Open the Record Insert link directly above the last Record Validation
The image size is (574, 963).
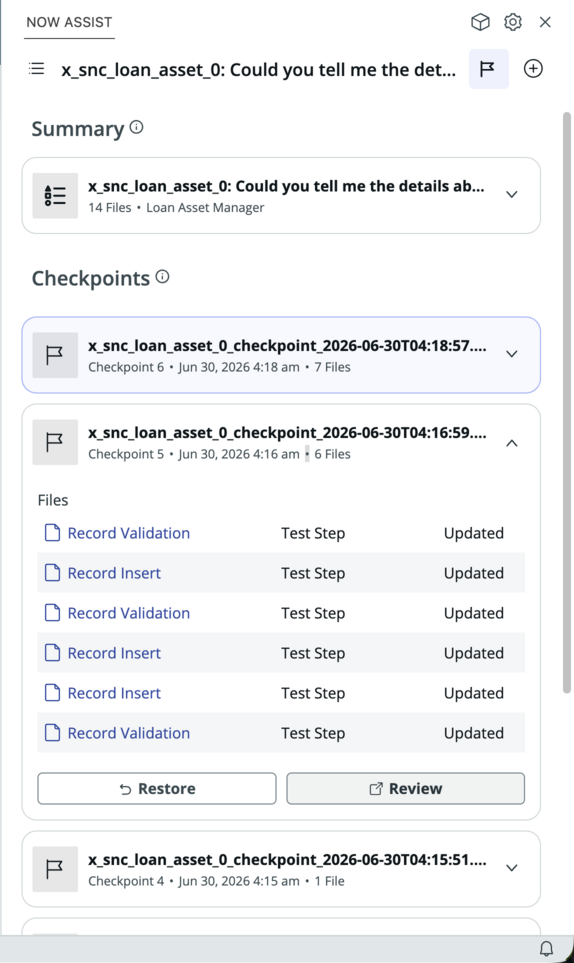point(114,693)
